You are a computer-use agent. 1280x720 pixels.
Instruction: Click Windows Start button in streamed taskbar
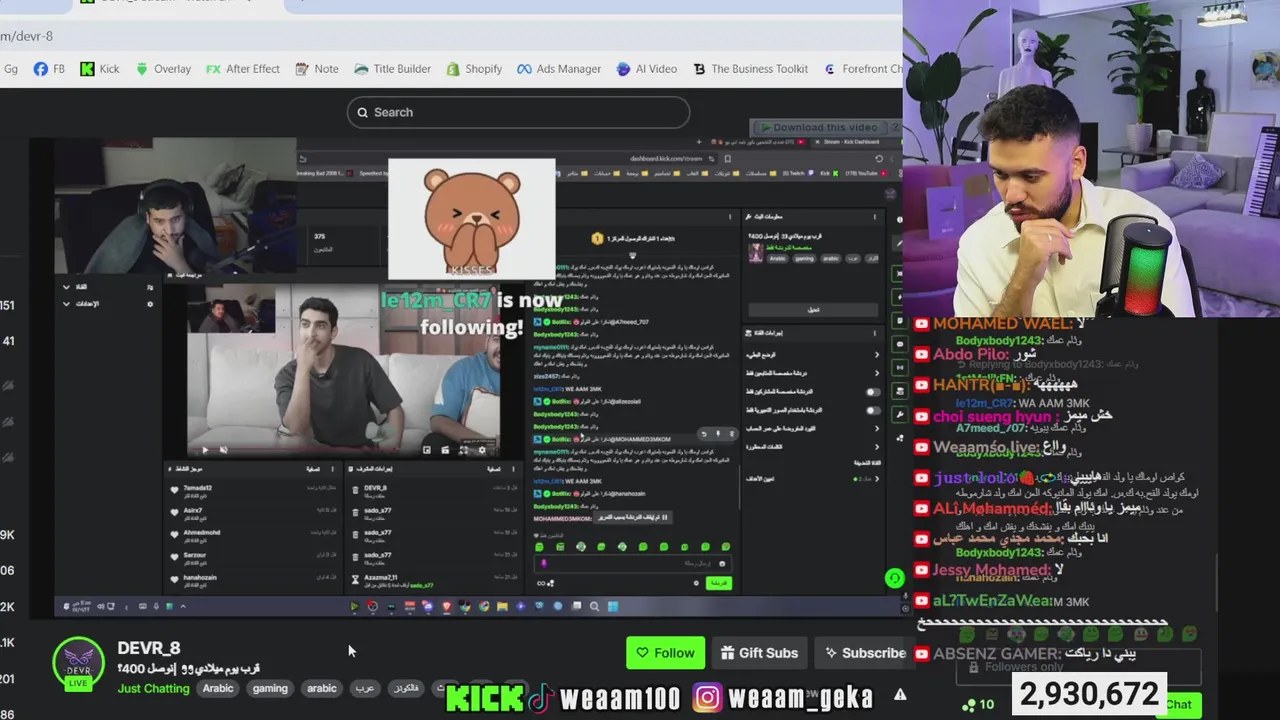[613, 606]
